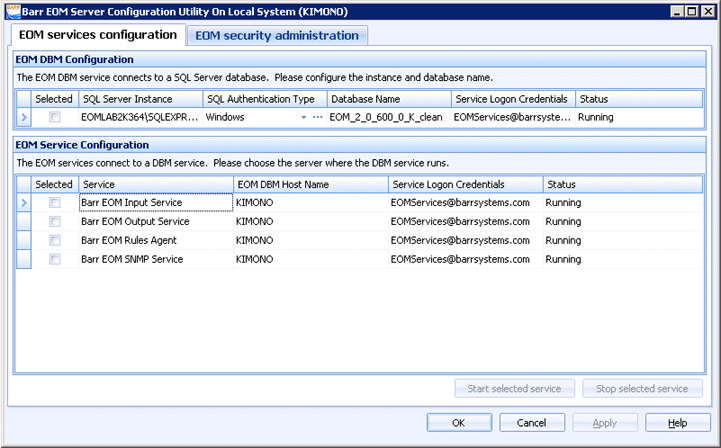Tick the checkbox for Barr EOM SNMP Service

[55, 259]
